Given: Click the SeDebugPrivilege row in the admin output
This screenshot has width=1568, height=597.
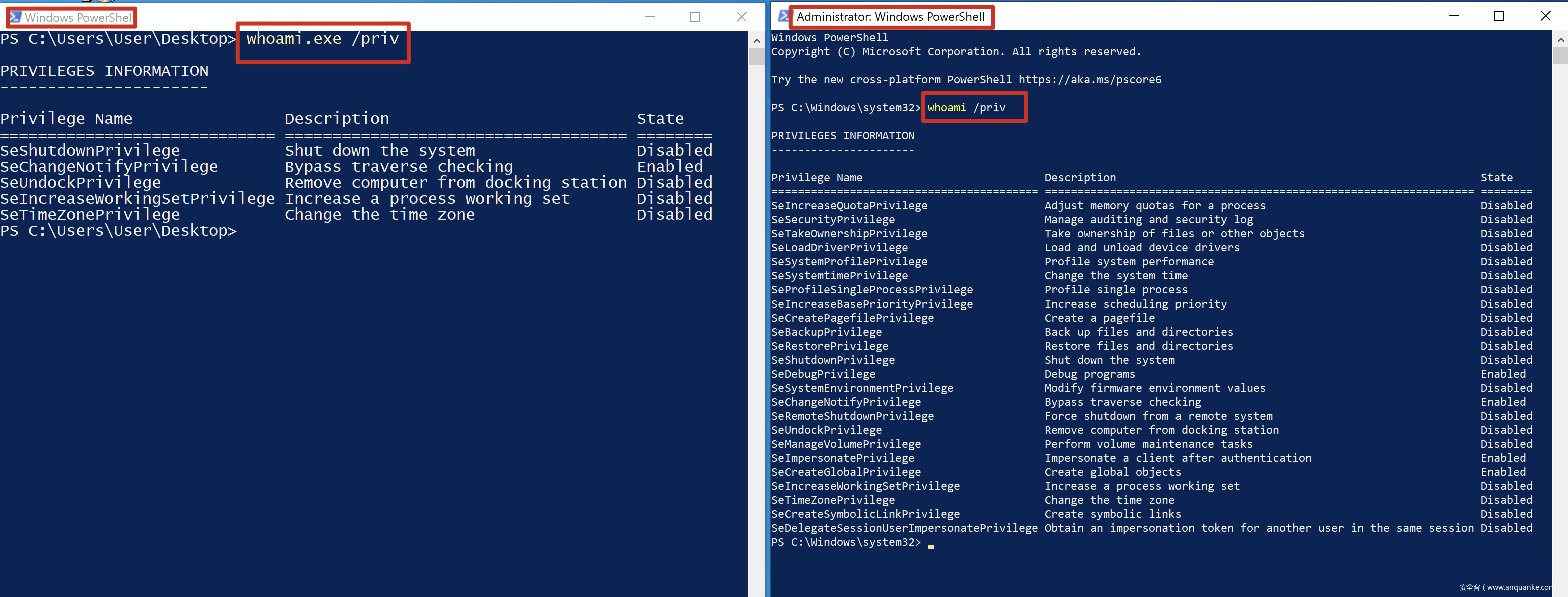Looking at the screenshot, I should pos(823,374).
